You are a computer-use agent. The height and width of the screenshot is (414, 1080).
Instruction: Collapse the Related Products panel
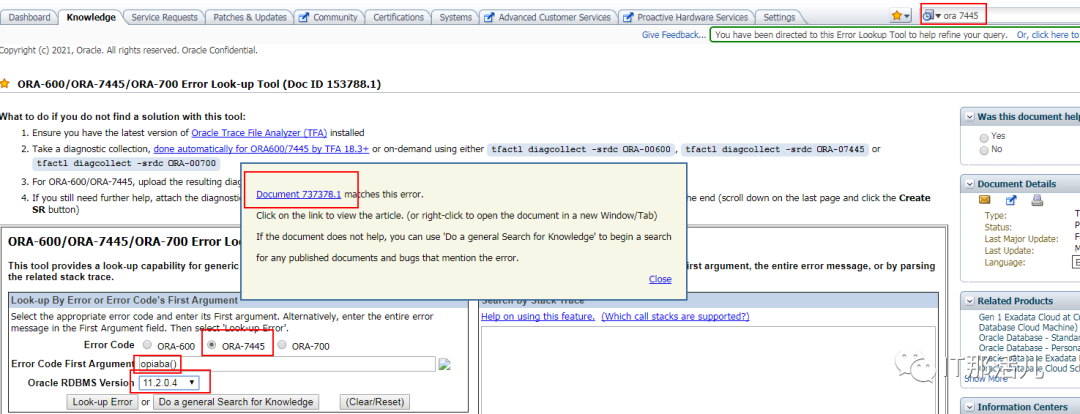click(970, 301)
